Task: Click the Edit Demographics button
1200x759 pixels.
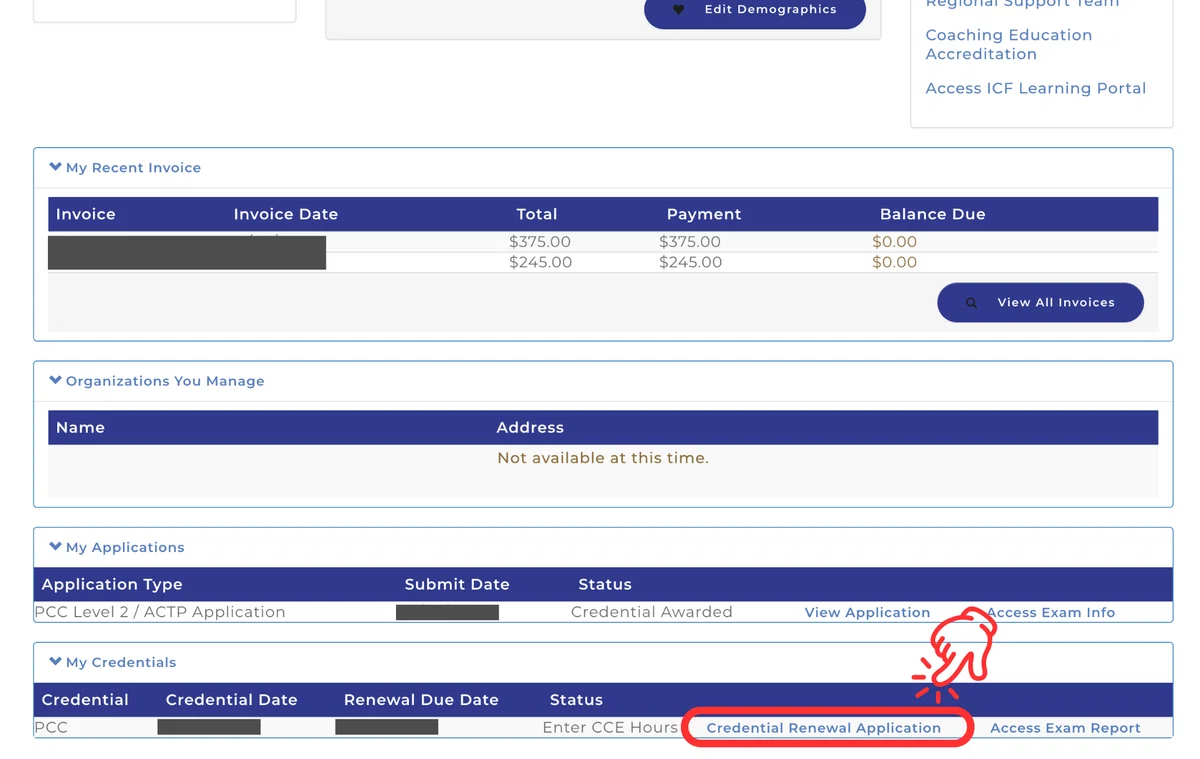Action: coord(755,10)
